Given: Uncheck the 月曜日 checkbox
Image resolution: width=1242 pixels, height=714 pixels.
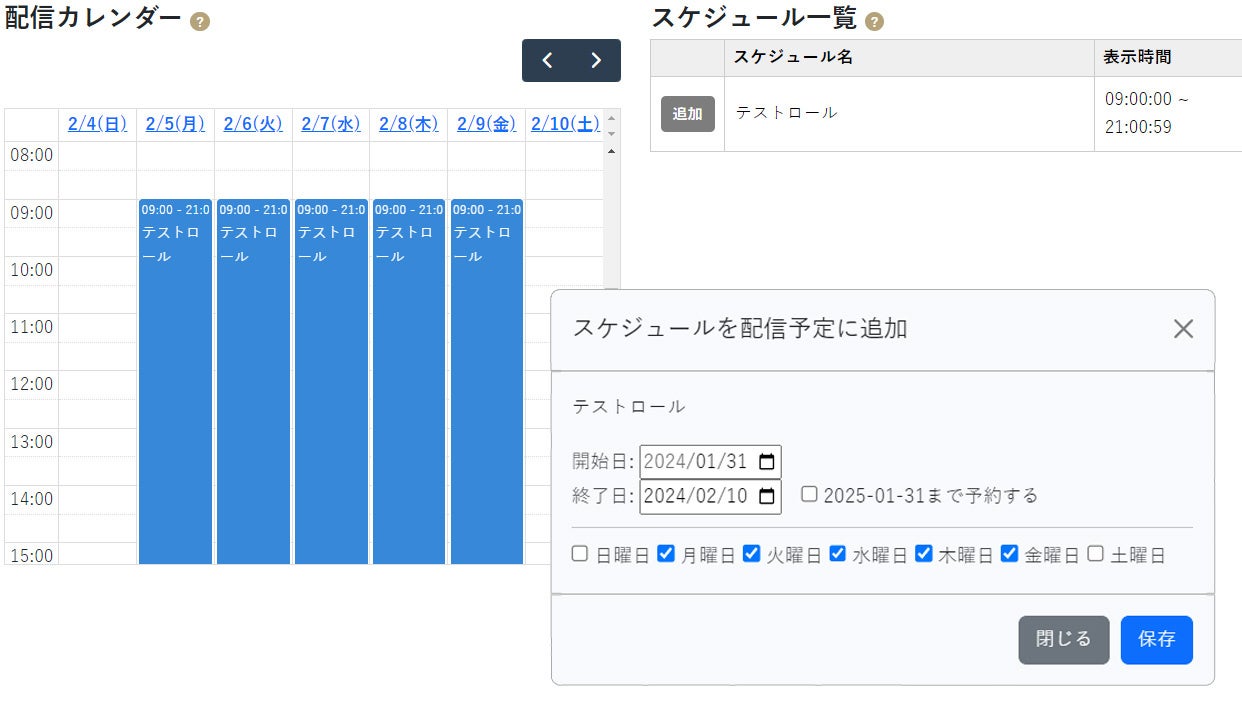Looking at the screenshot, I should (666, 554).
